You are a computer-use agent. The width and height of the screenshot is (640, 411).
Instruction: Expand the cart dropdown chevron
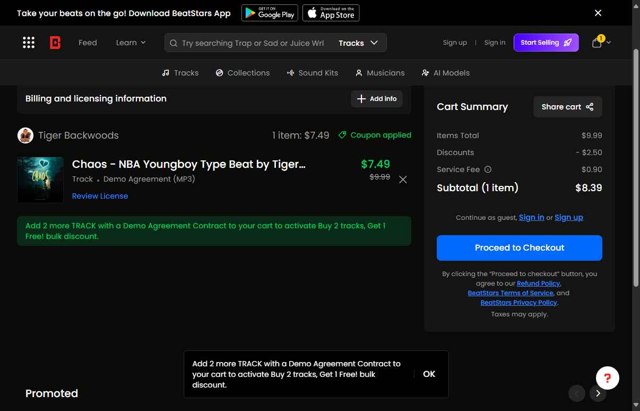(609, 42)
